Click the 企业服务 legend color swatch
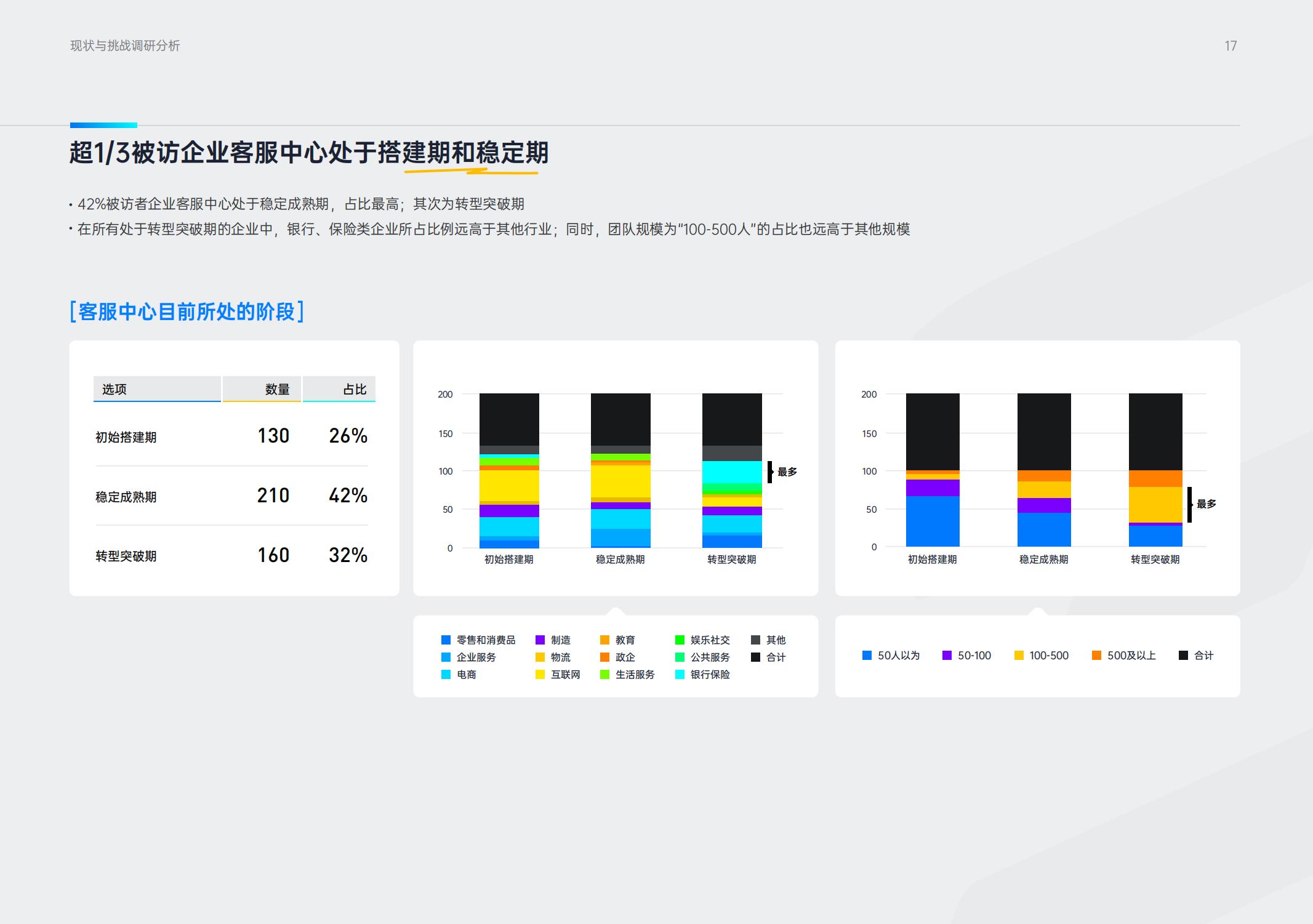Screen dimensions: 1313x924 pyautogui.click(x=446, y=657)
